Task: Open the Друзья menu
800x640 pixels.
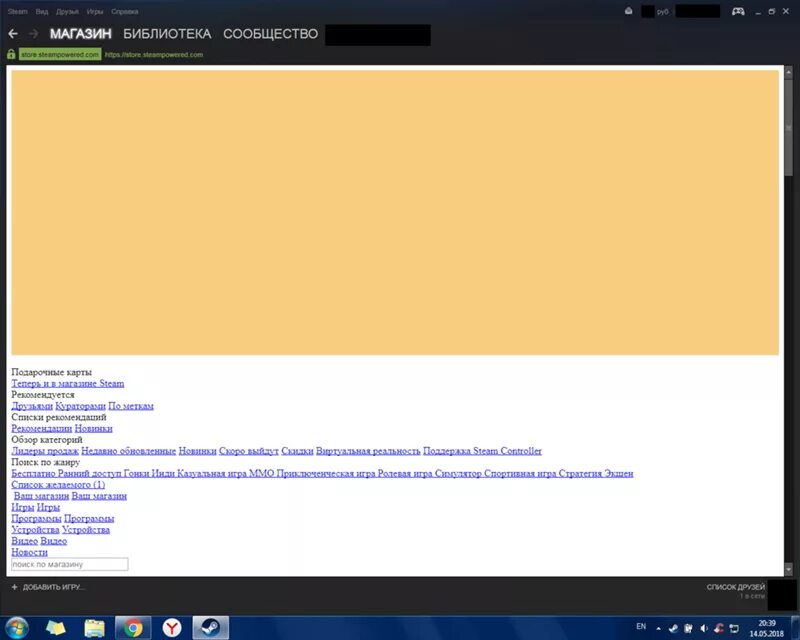Action: click(67, 11)
